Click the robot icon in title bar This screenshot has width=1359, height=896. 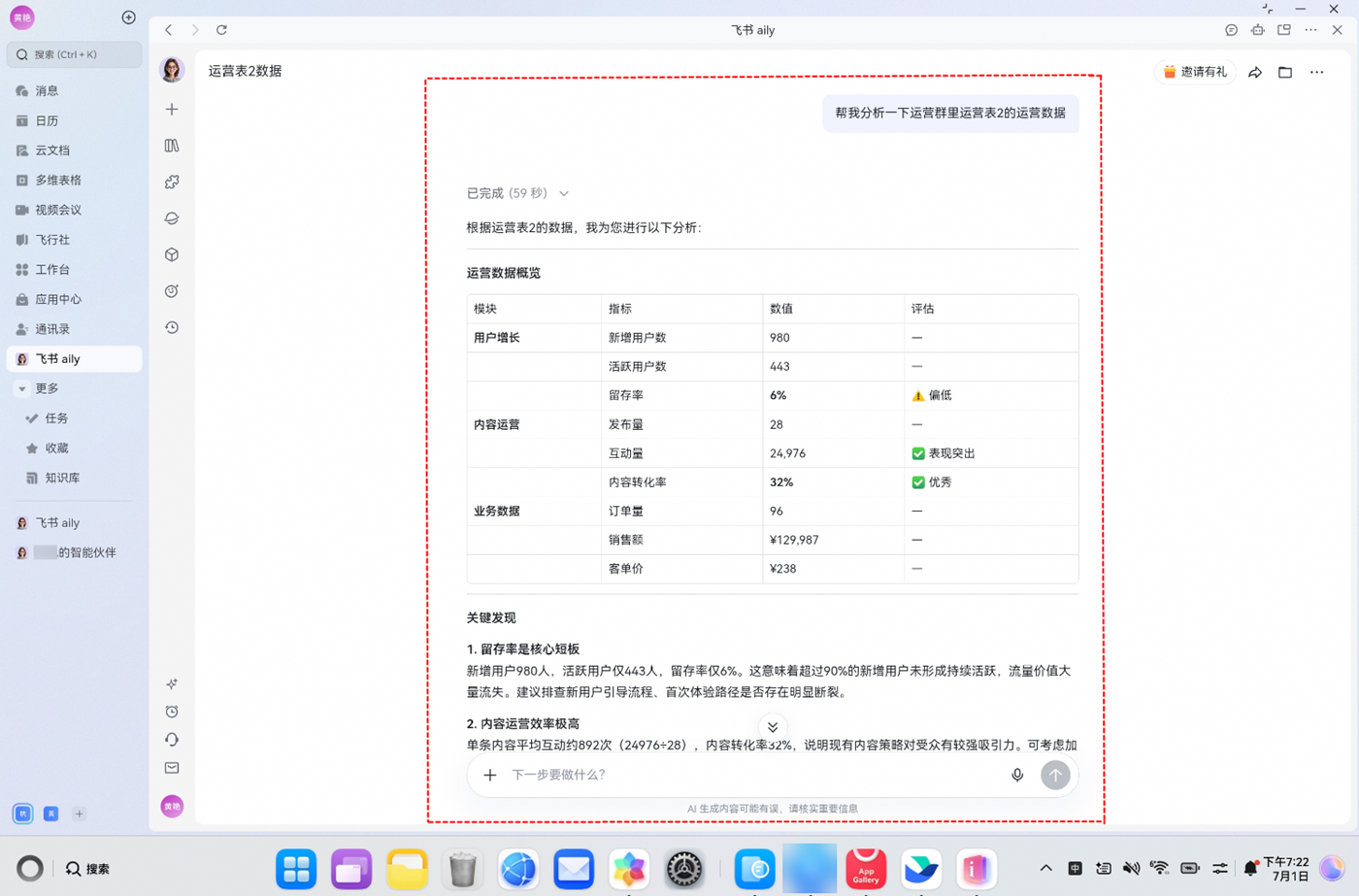[x=1257, y=30]
